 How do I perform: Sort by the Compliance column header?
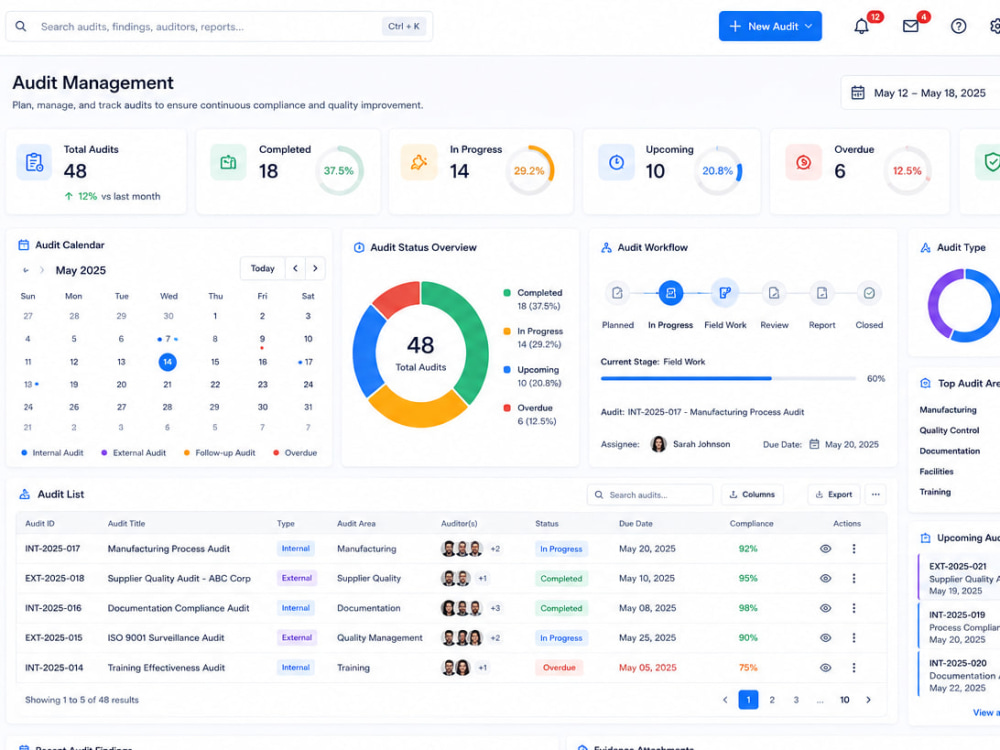tap(751, 524)
